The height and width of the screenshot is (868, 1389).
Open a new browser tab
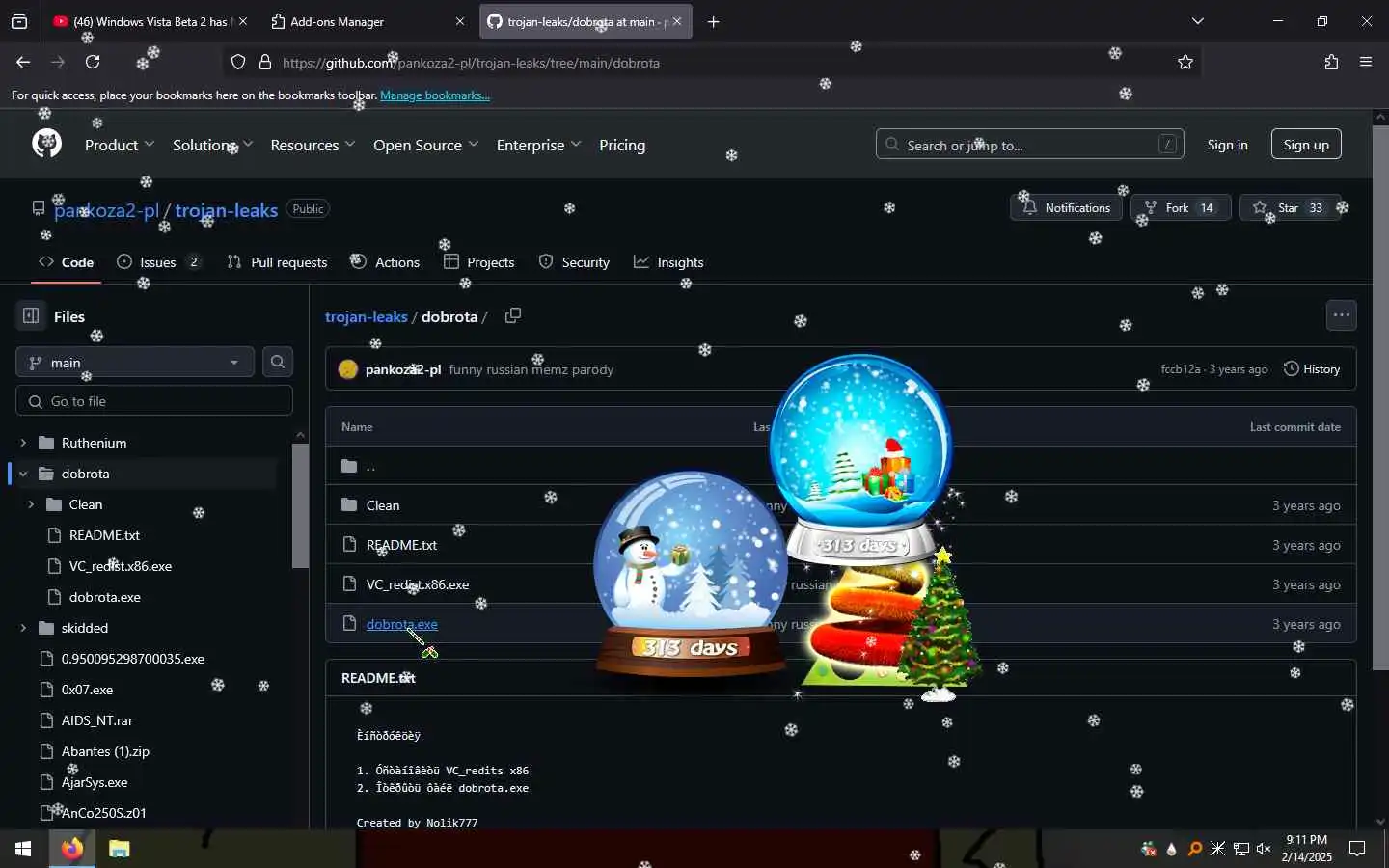(713, 21)
